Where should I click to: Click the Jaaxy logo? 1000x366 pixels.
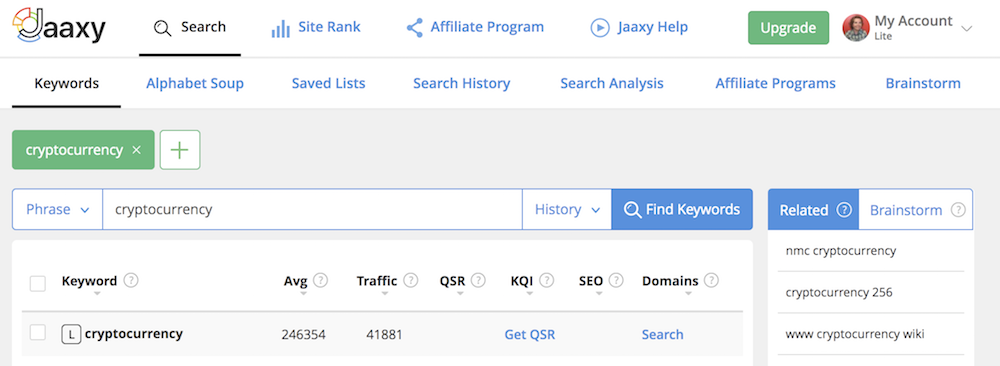point(59,27)
